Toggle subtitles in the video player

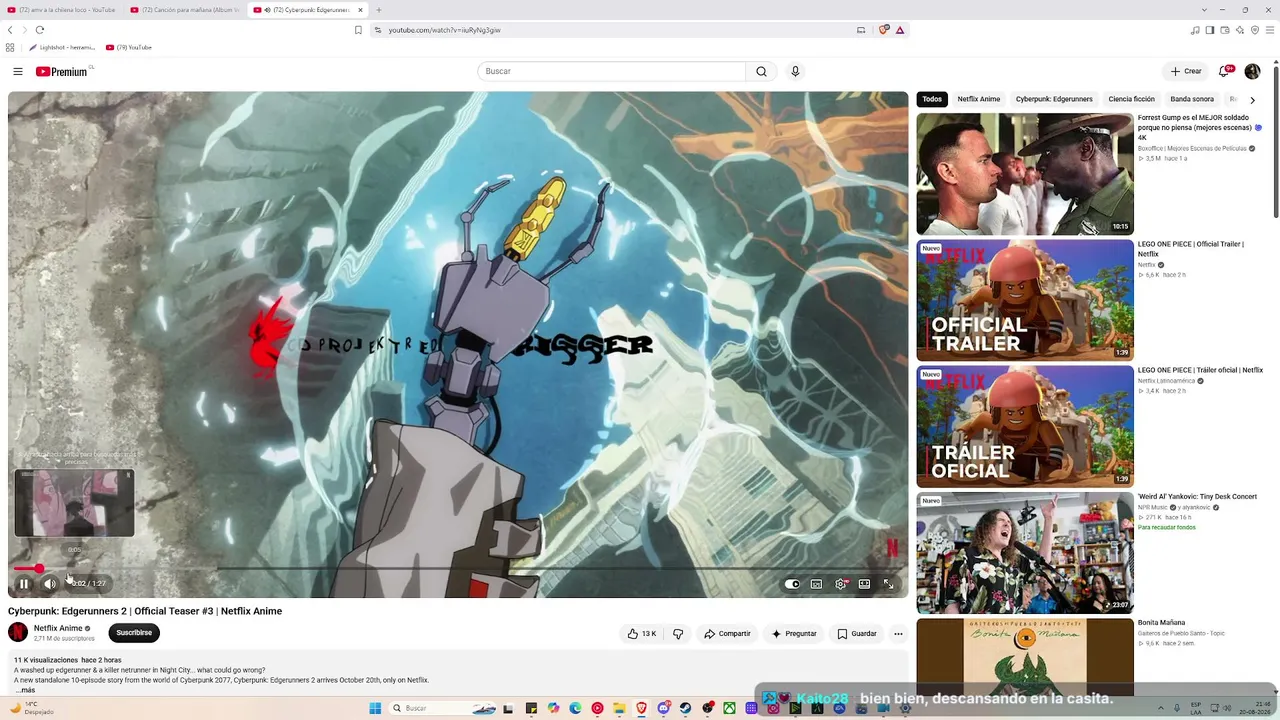(816, 584)
